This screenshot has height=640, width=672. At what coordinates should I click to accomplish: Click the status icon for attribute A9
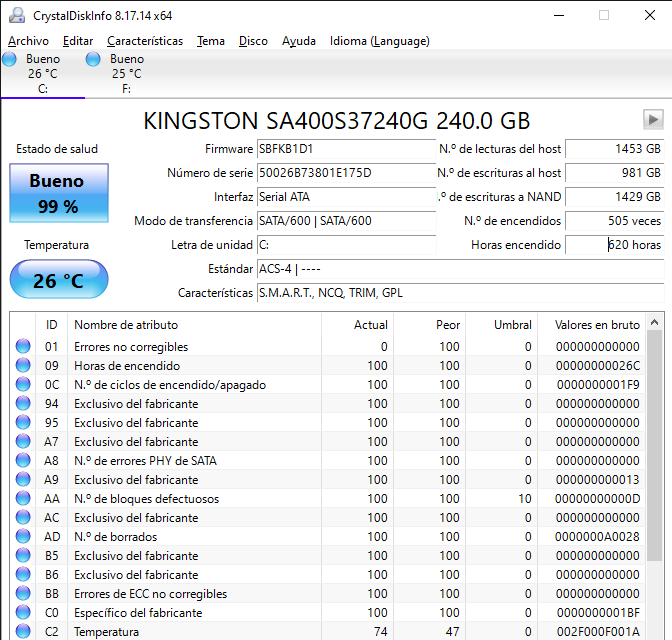click(x=23, y=479)
